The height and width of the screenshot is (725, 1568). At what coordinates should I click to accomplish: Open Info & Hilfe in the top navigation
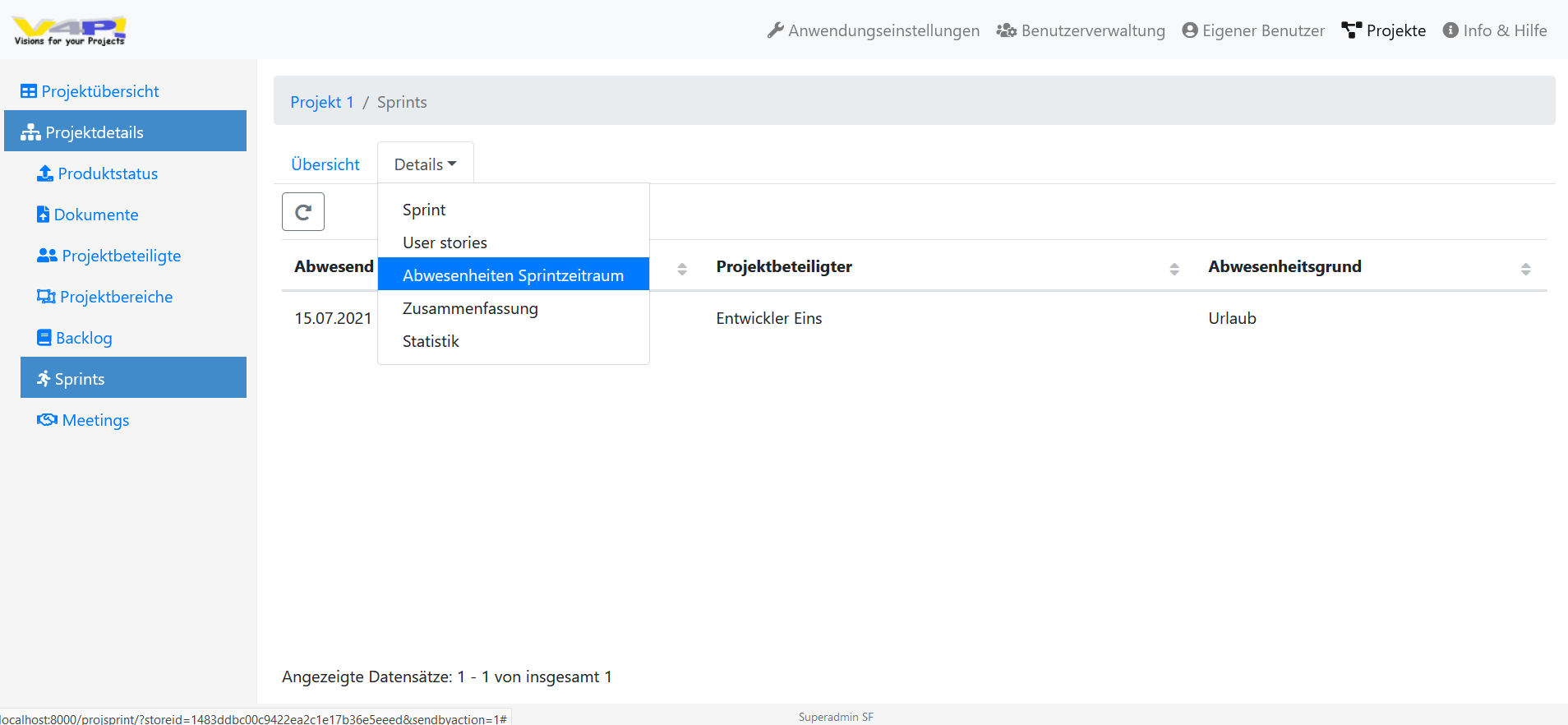(x=1495, y=30)
